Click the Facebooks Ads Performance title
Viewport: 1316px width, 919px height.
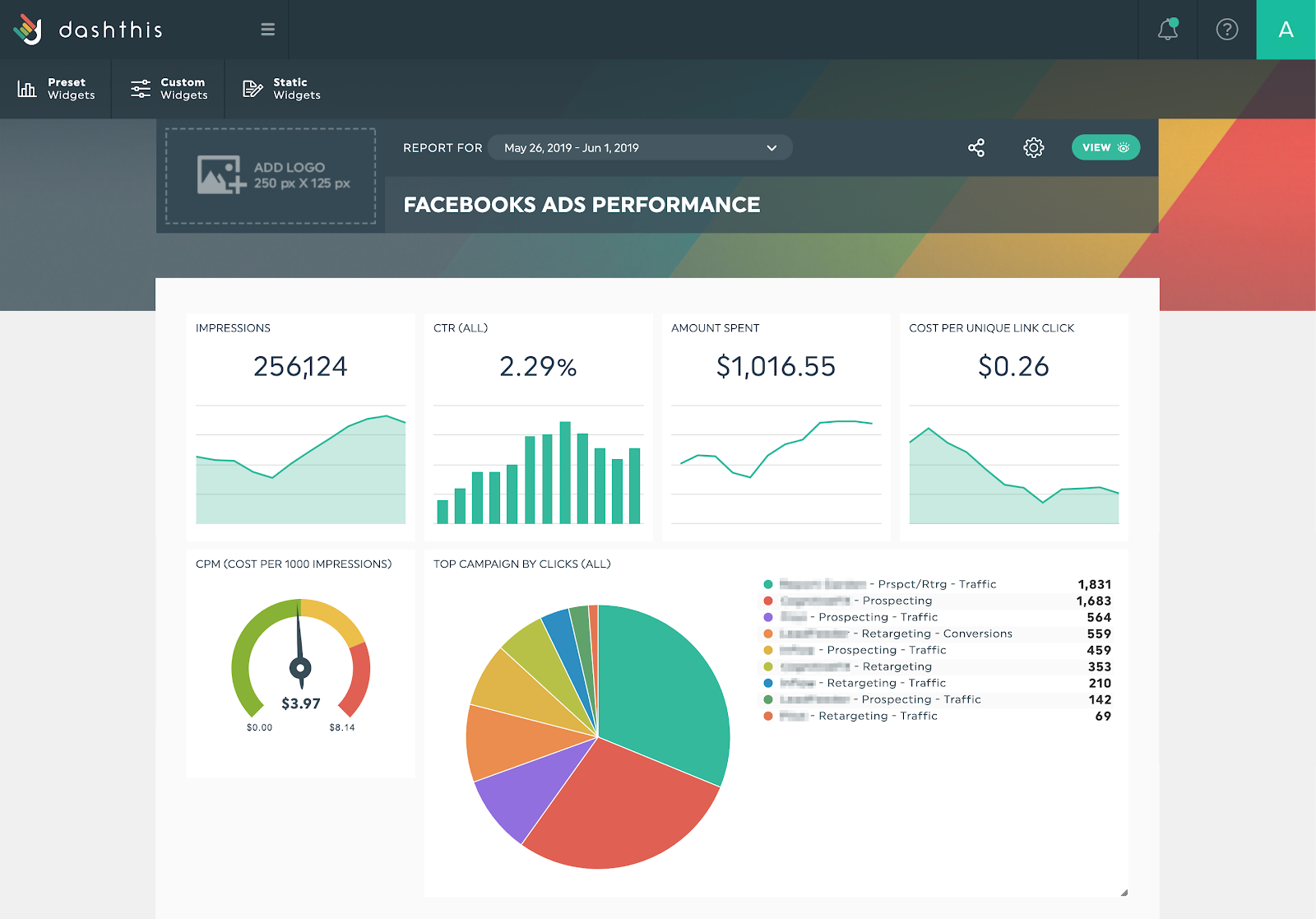tap(582, 205)
